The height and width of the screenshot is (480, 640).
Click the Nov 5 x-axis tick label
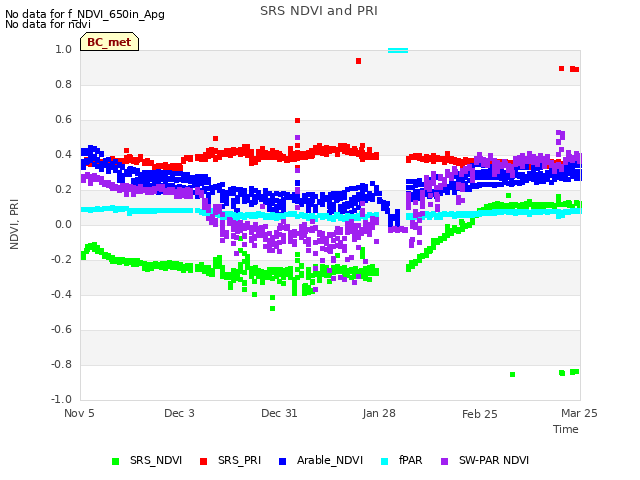pyautogui.click(x=79, y=413)
